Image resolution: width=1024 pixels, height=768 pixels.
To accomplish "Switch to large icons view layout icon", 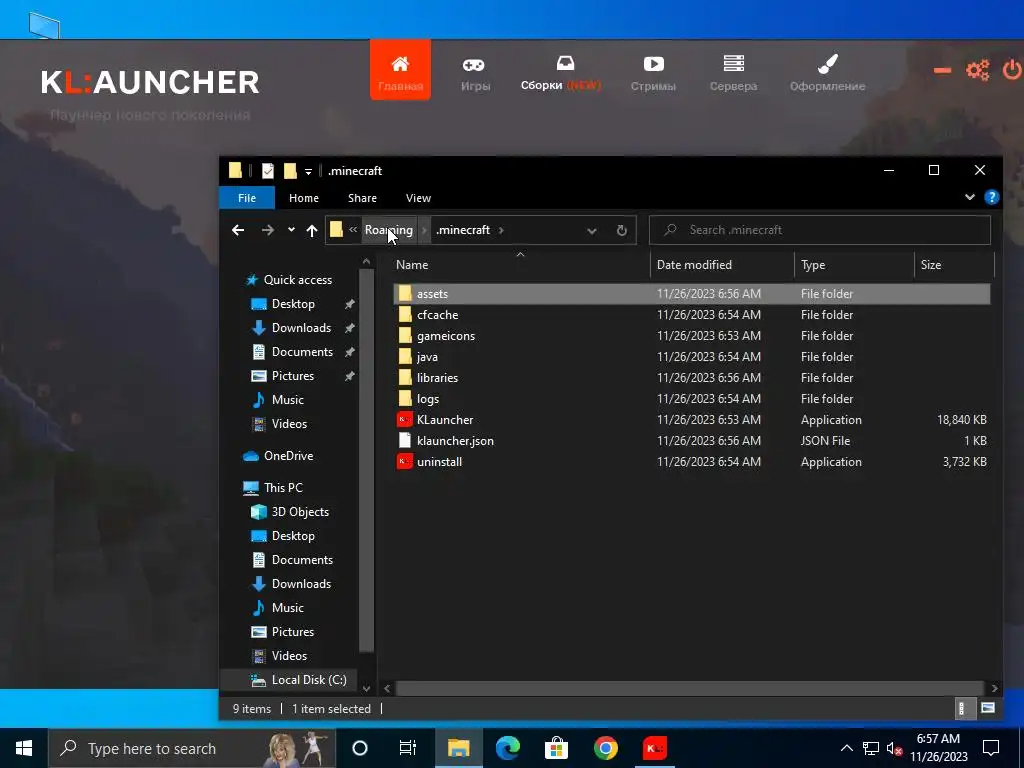I will tap(987, 709).
